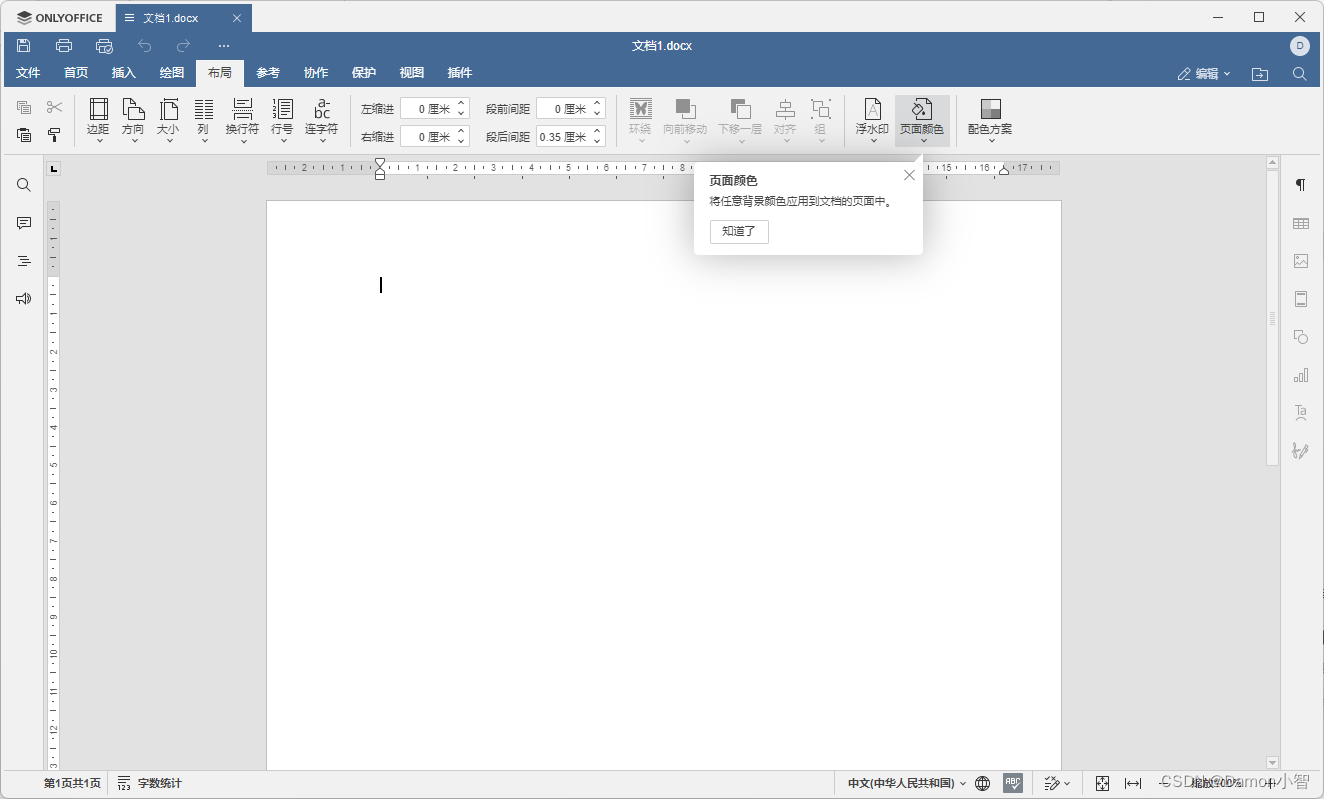Viewport: 1324px width, 799px height.
Task: Open text art settings in right sidebar
Action: click(x=1301, y=412)
